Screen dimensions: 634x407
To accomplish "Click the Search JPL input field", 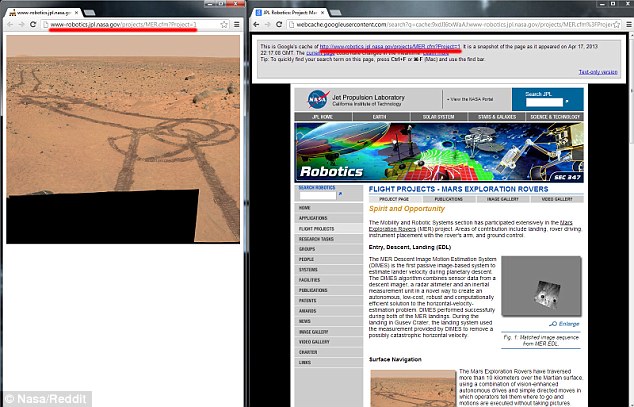I will pos(544,102).
